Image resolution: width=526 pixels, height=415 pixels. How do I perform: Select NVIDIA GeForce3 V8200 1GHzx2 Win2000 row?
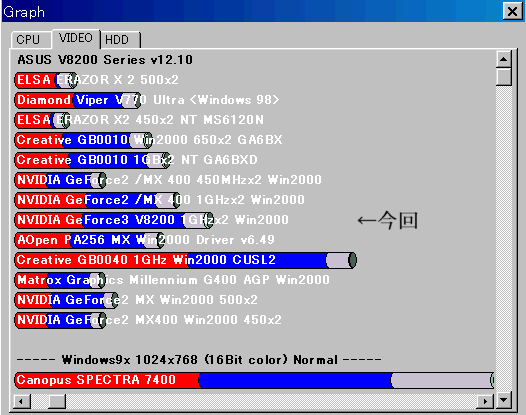152,220
